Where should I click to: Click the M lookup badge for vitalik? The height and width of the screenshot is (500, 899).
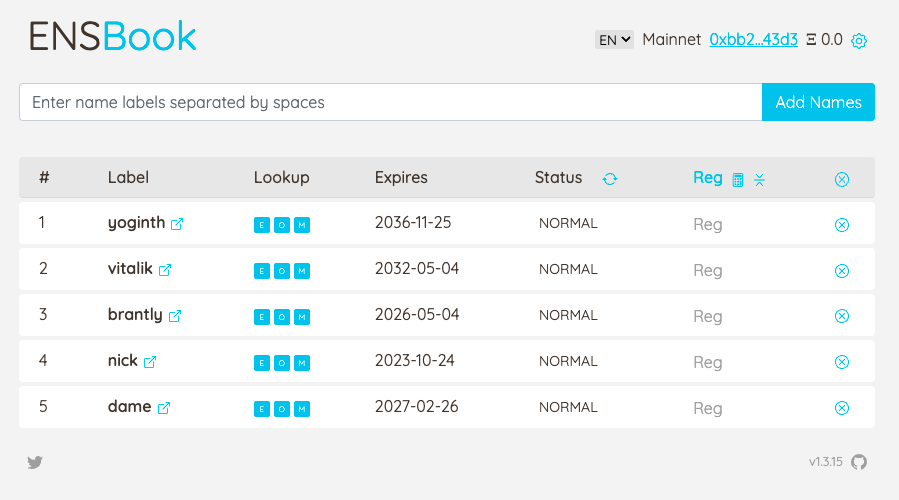[x=302, y=271]
